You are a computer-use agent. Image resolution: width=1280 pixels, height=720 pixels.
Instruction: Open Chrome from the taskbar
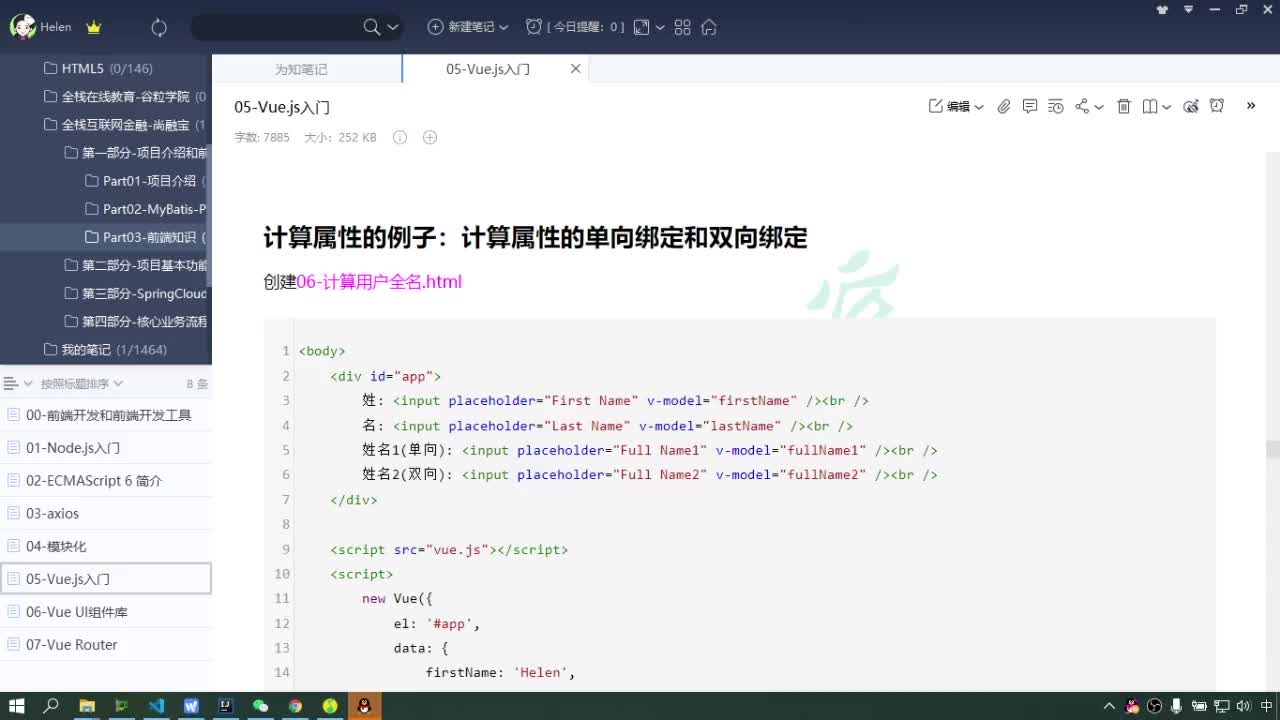[295, 706]
